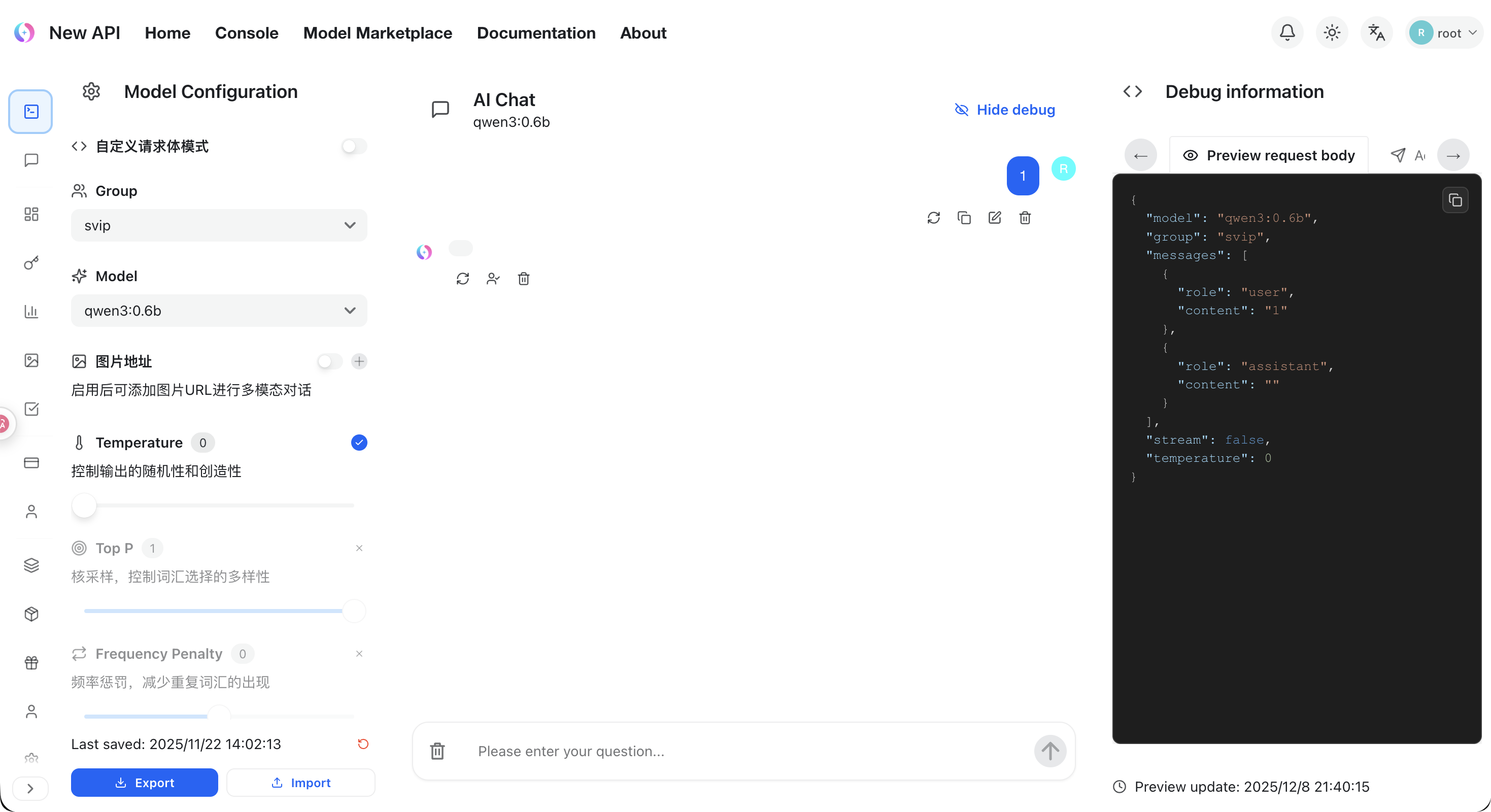1491x812 pixels.
Task: Go to the Model Marketplace menu
Action: click(378, 33)
